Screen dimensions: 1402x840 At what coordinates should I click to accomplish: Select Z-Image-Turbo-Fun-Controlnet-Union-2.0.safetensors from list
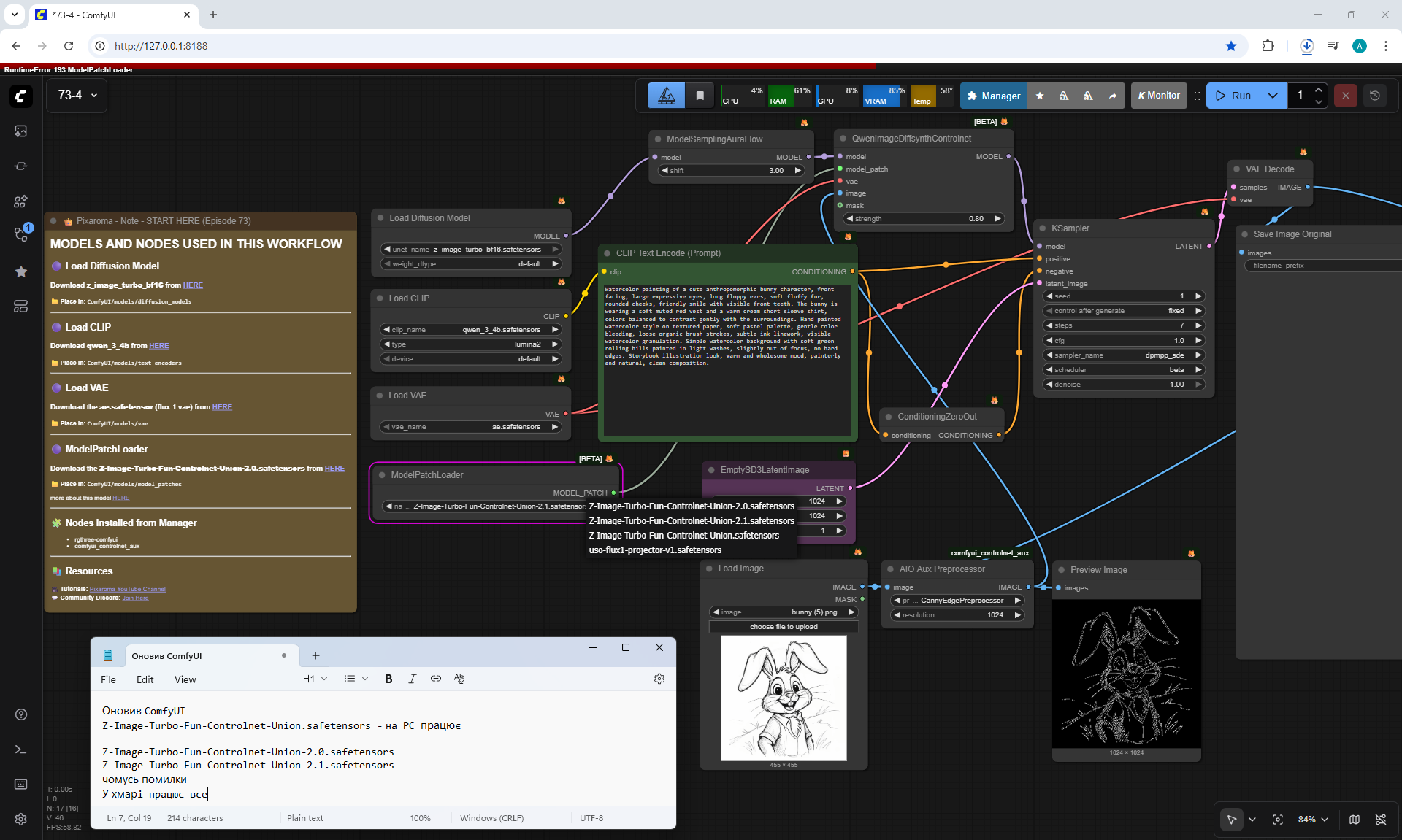[691, 506]
